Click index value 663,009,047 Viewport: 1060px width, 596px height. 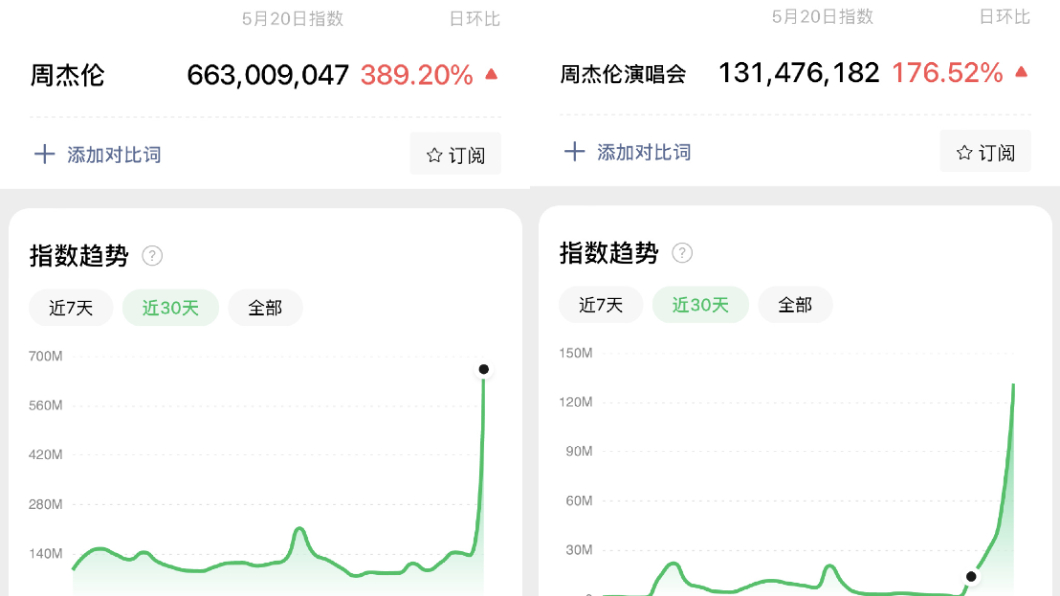(268, 75)
